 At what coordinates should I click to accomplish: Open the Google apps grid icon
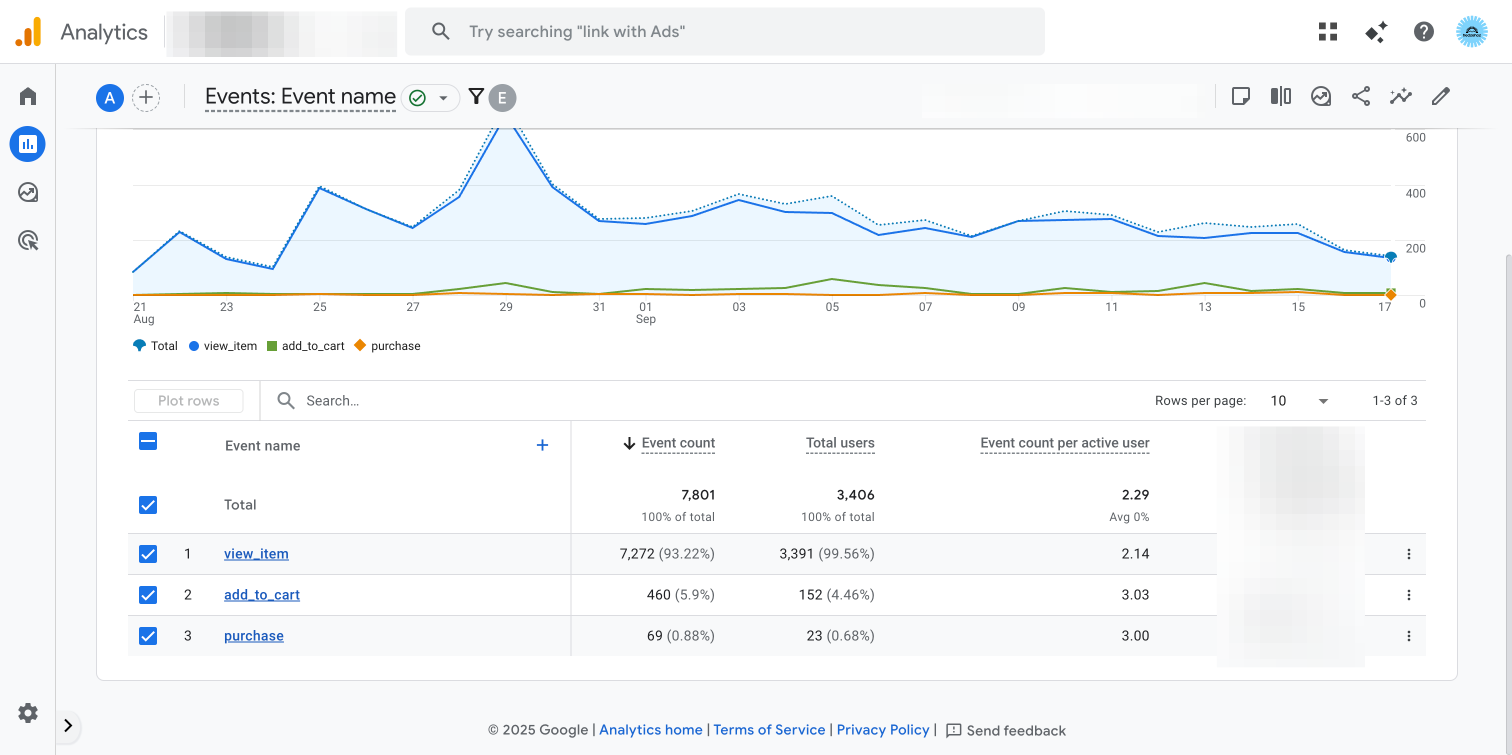tap(1328, 32)
